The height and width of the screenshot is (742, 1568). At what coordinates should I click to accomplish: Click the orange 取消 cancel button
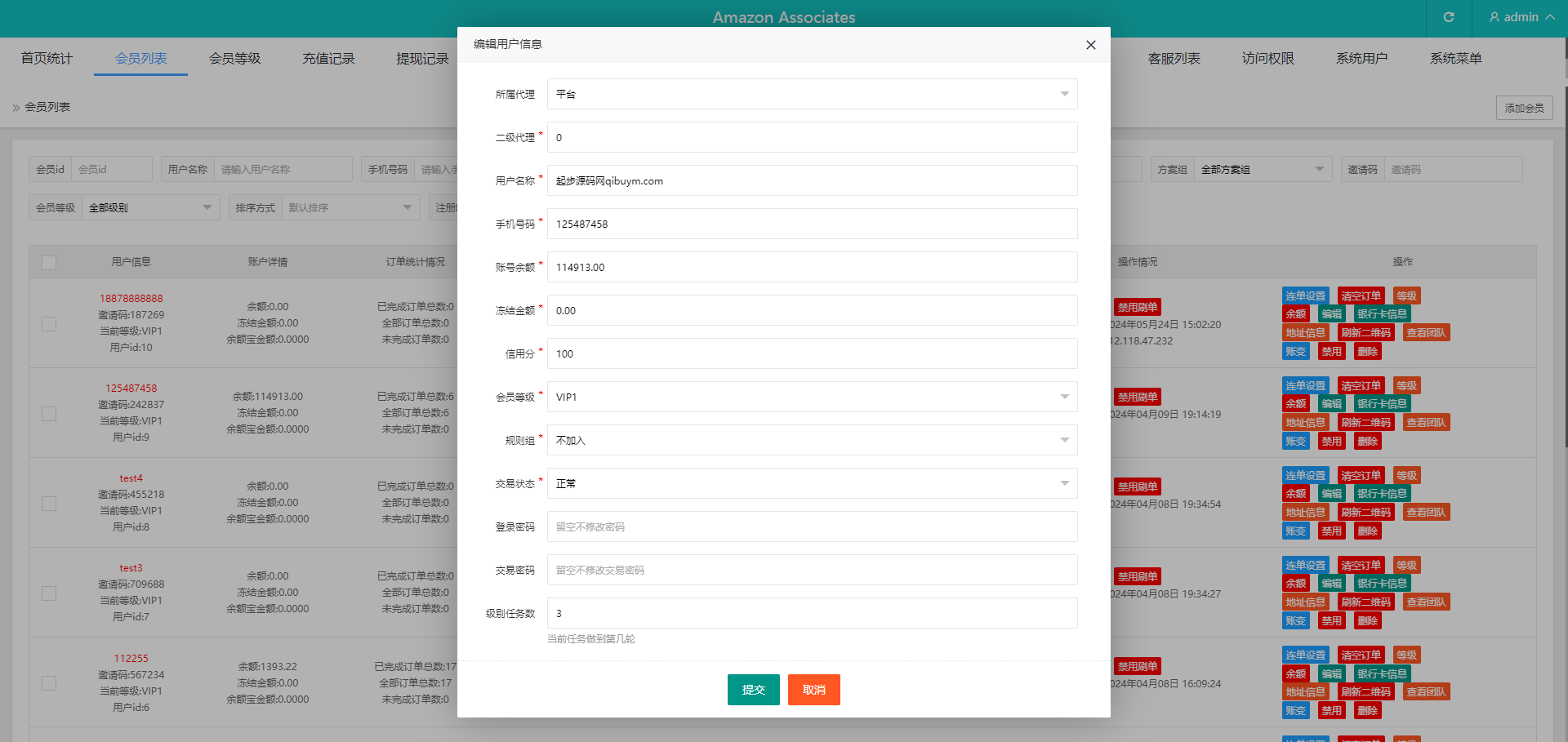click(813, 690)
